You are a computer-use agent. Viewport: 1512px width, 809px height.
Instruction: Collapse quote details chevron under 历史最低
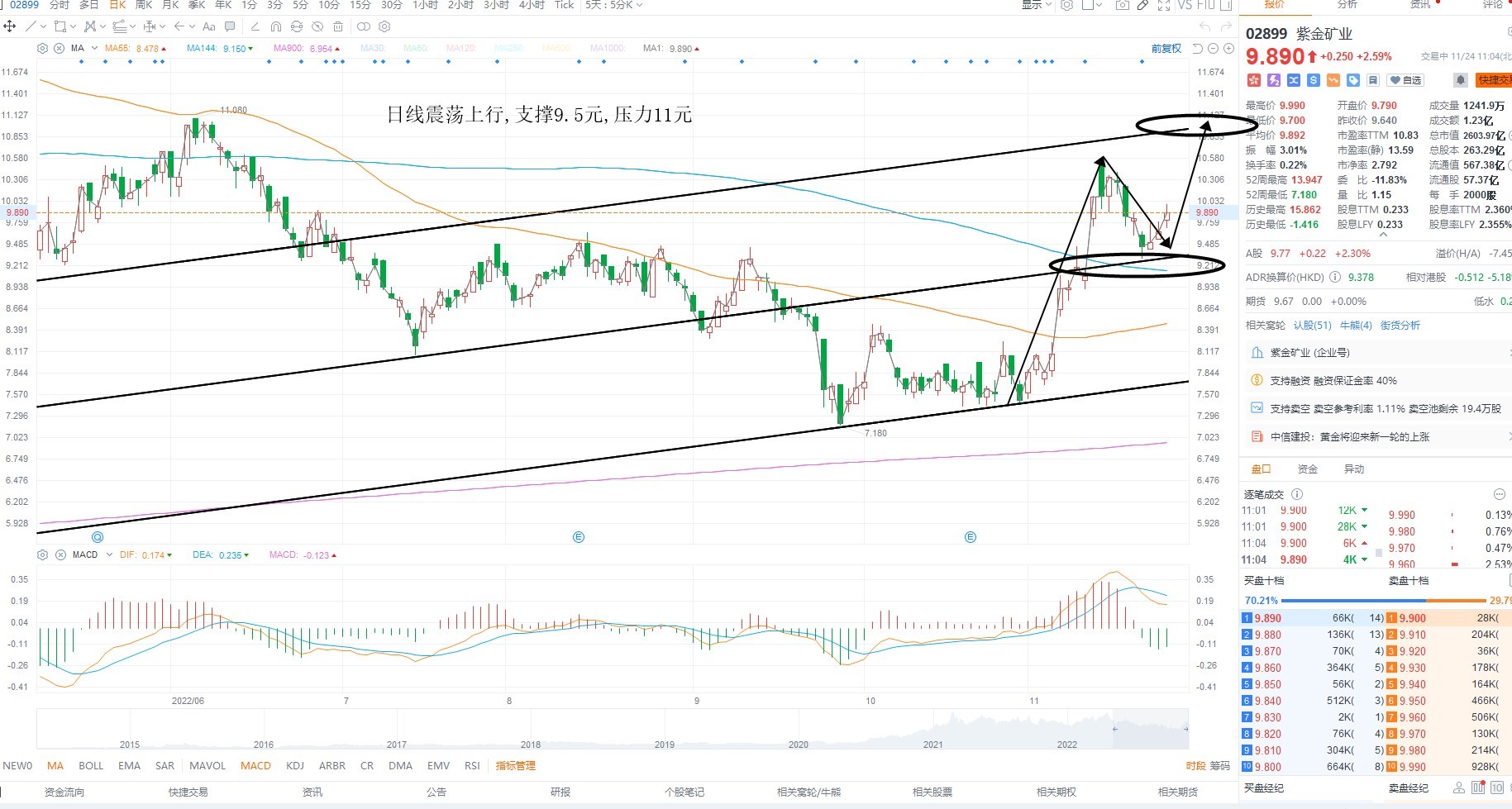(1383, 236)
